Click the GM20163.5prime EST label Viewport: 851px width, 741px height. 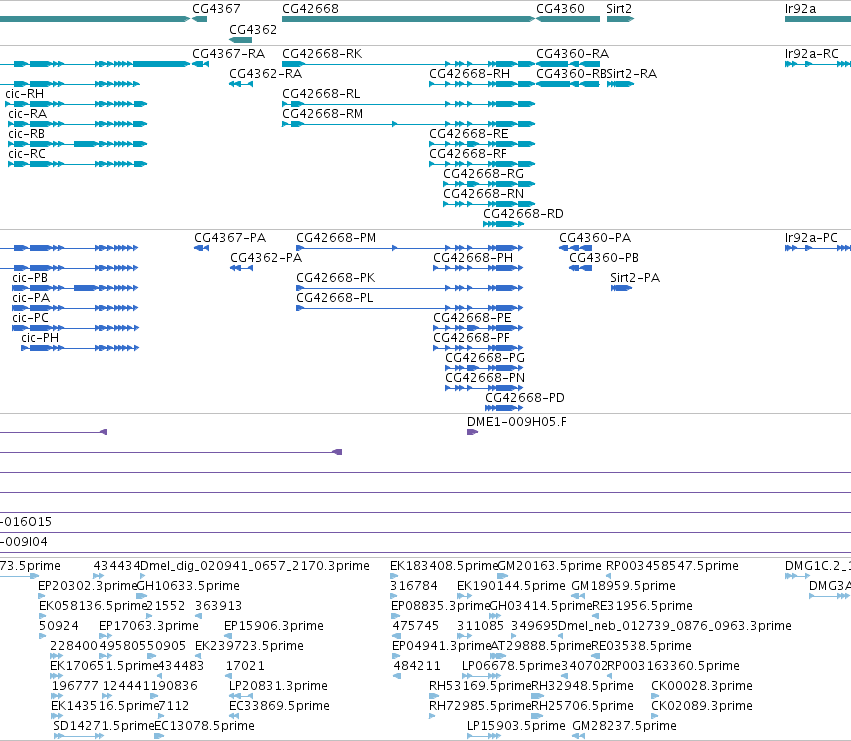point(549,566)
